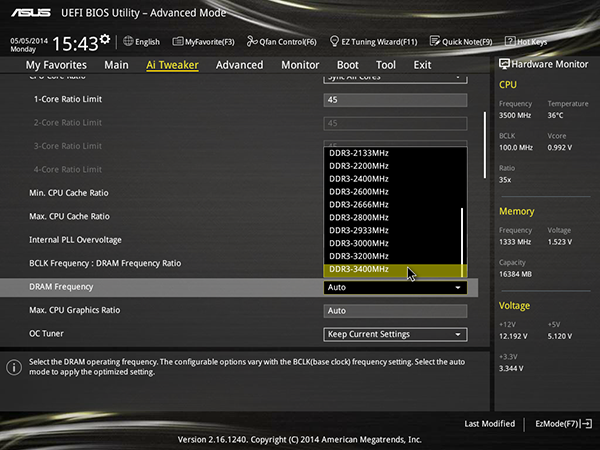Screen dimensions: 600x450
Task: Select DDR3-2933MHz memory frequency
Action: [x=393, y=230]
